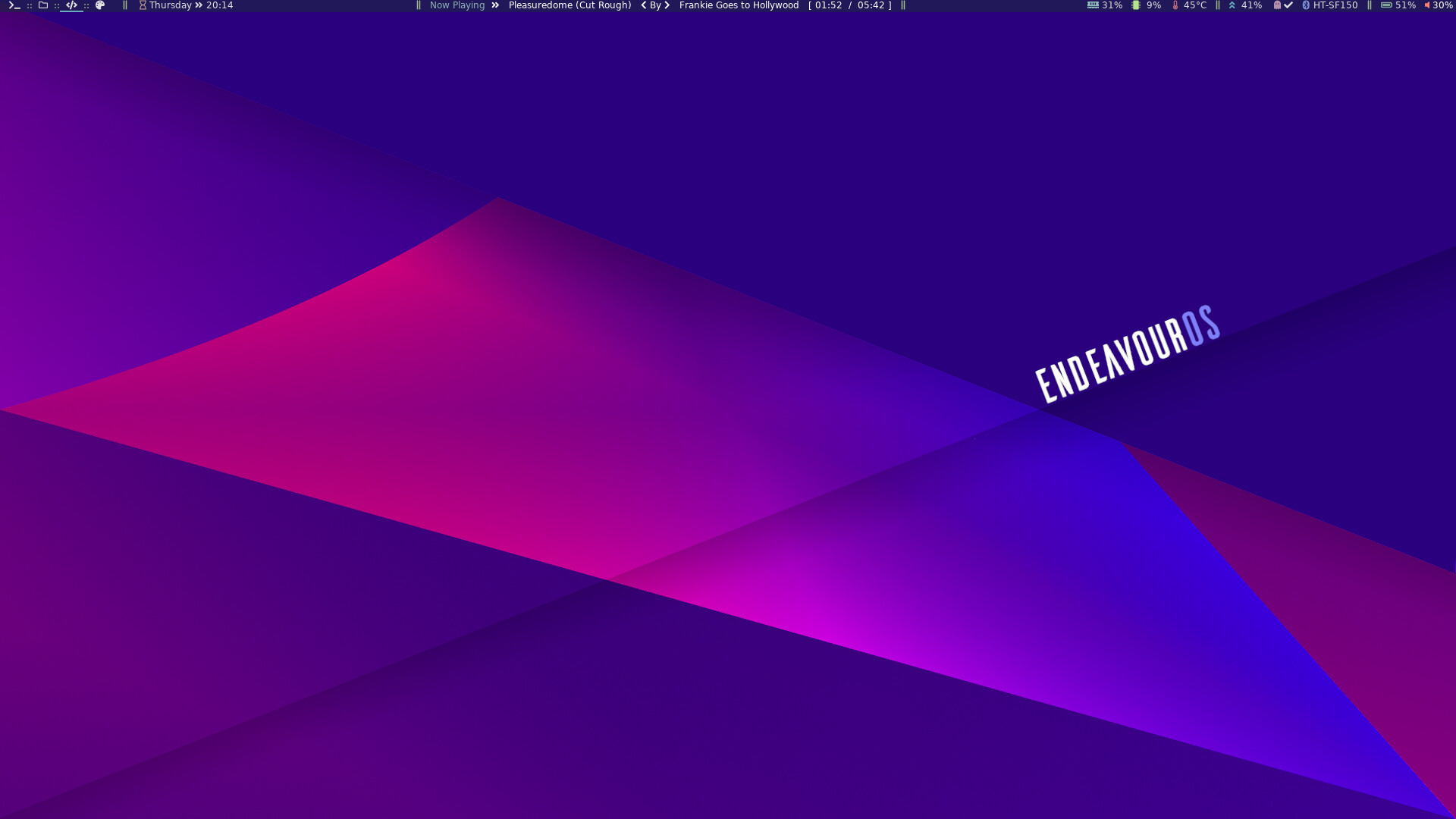
Task: Click the Thursday date display
Action: pos(169,5)
